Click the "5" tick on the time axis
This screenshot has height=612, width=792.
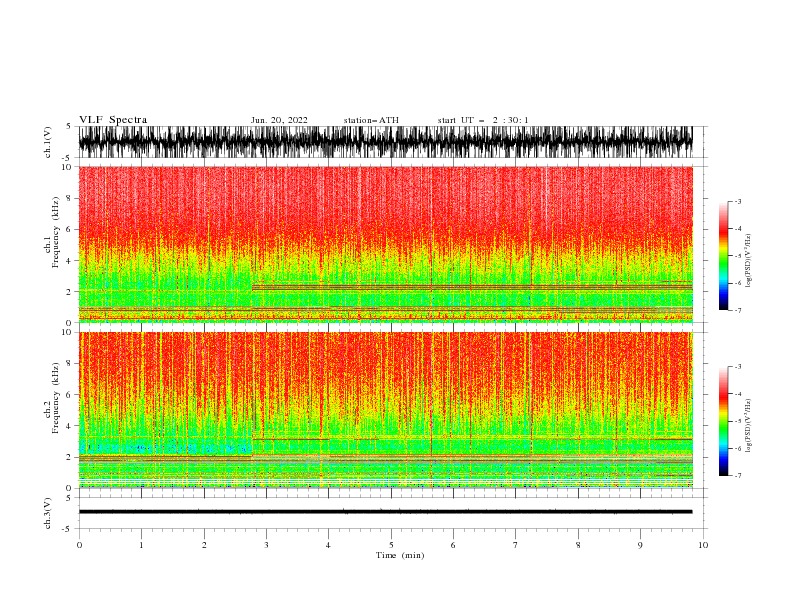click(391, 545)
